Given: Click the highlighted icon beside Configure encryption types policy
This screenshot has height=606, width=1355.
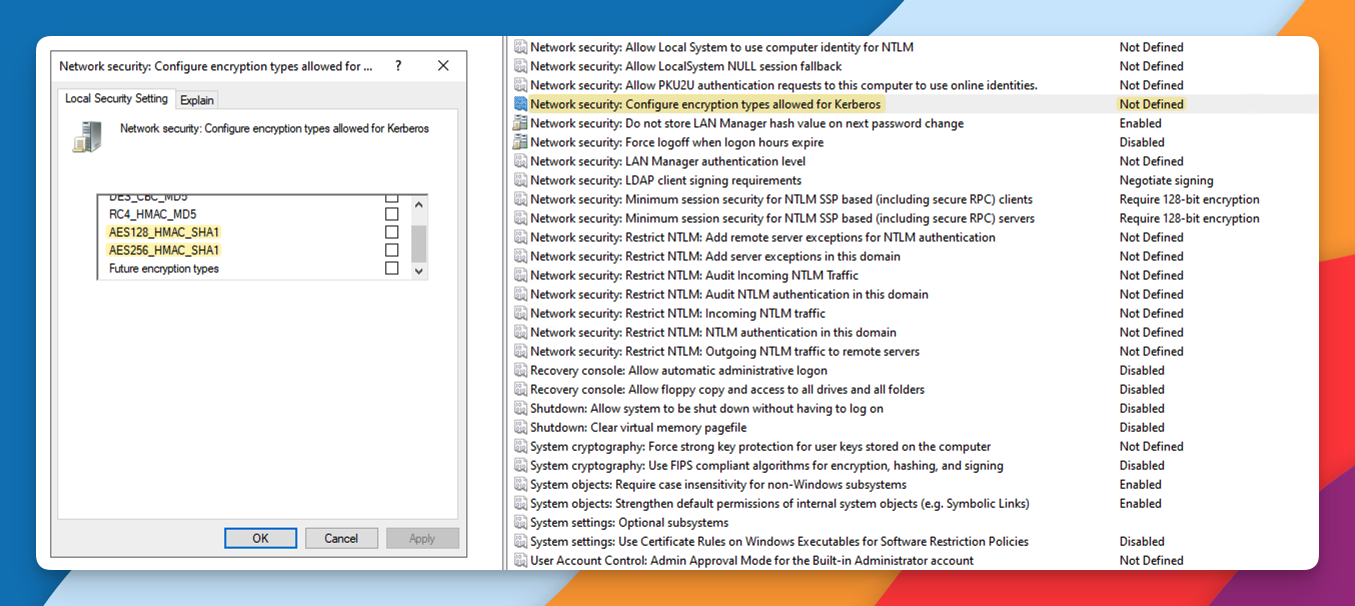Looking at the screenshot, I should [x=521, y=104].
